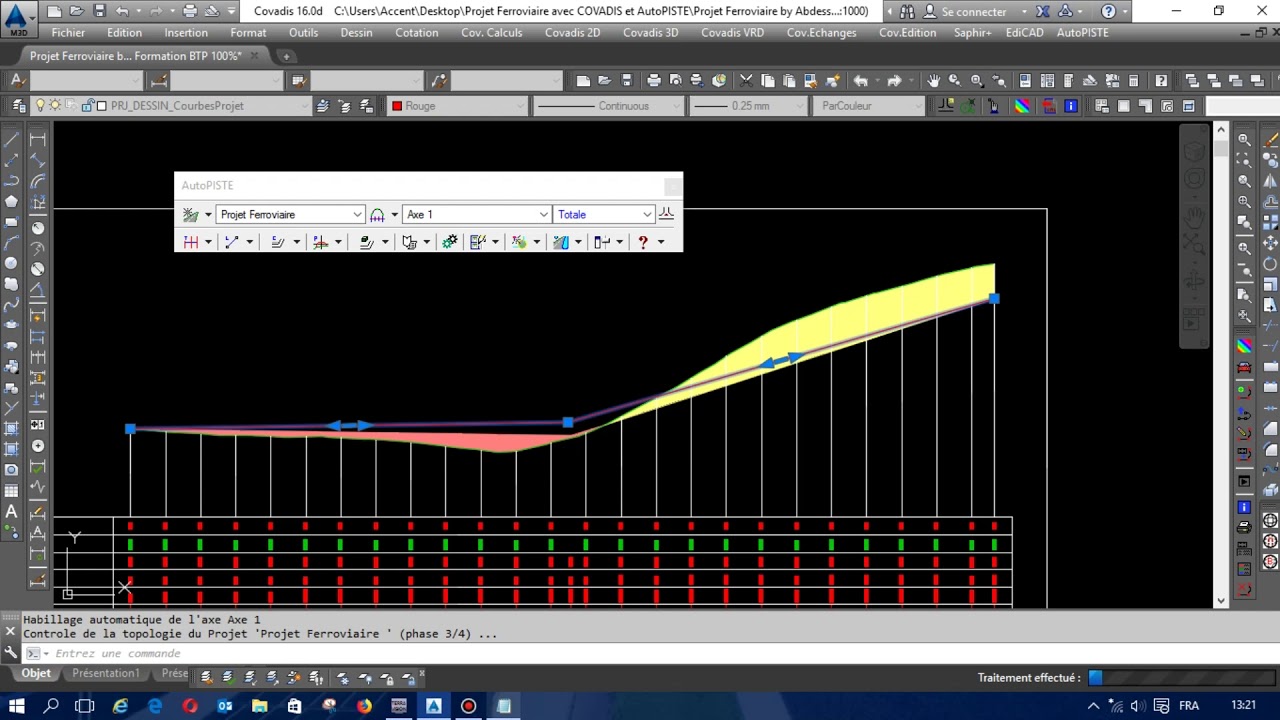This screenshot has width=1280, height=720.
Task: Click the Cut scissors icon
Action: 746,80
